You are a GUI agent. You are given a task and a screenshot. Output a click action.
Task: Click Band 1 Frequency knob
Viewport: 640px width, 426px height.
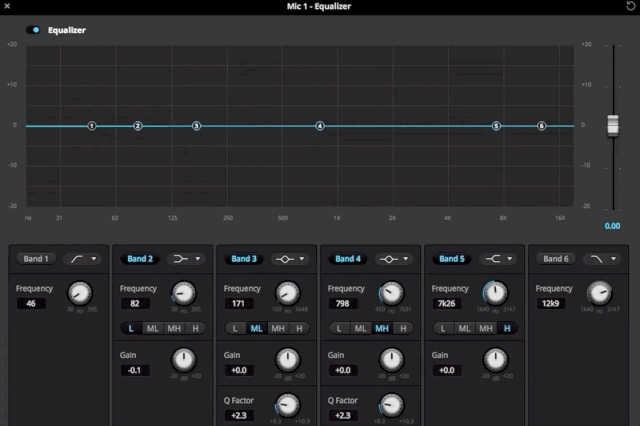pyautogui.click(x=80, y=293)
